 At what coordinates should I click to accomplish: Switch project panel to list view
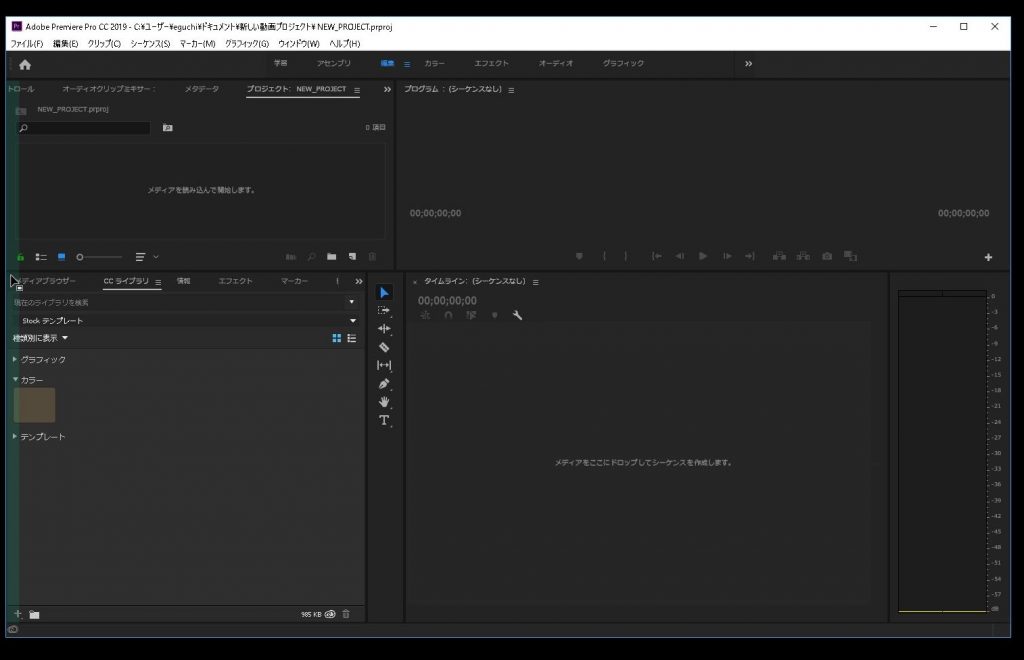point(41,257)
